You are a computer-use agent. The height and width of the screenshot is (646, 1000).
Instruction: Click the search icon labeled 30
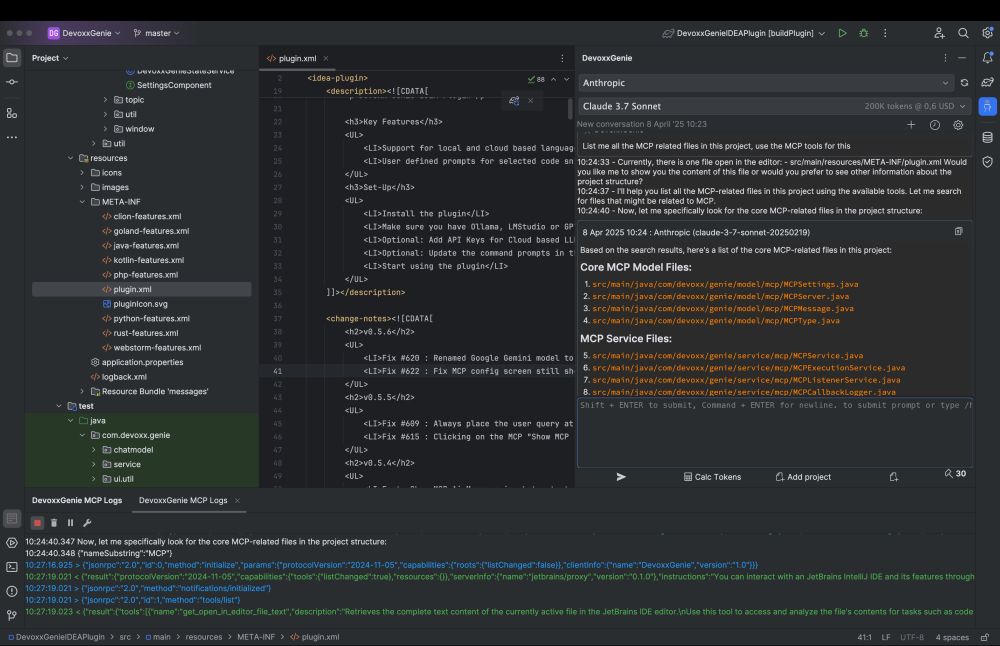(955, 474)
